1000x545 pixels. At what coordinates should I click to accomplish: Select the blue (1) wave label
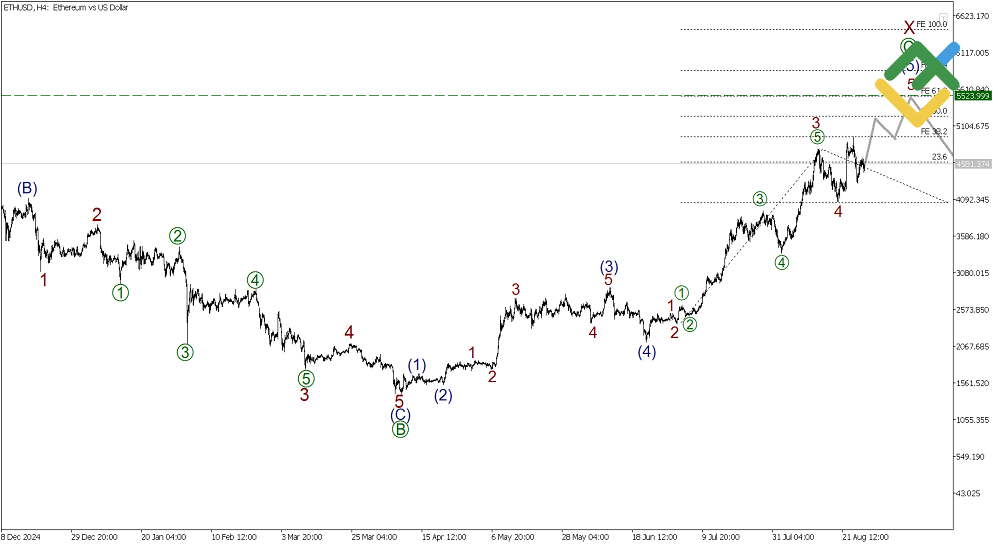tap(418, 365)
